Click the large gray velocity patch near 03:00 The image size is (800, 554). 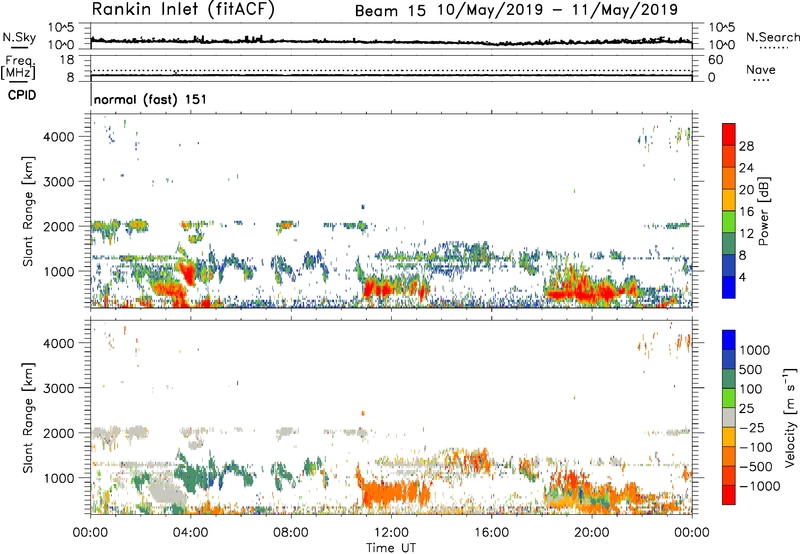click(x=168, y=490)
